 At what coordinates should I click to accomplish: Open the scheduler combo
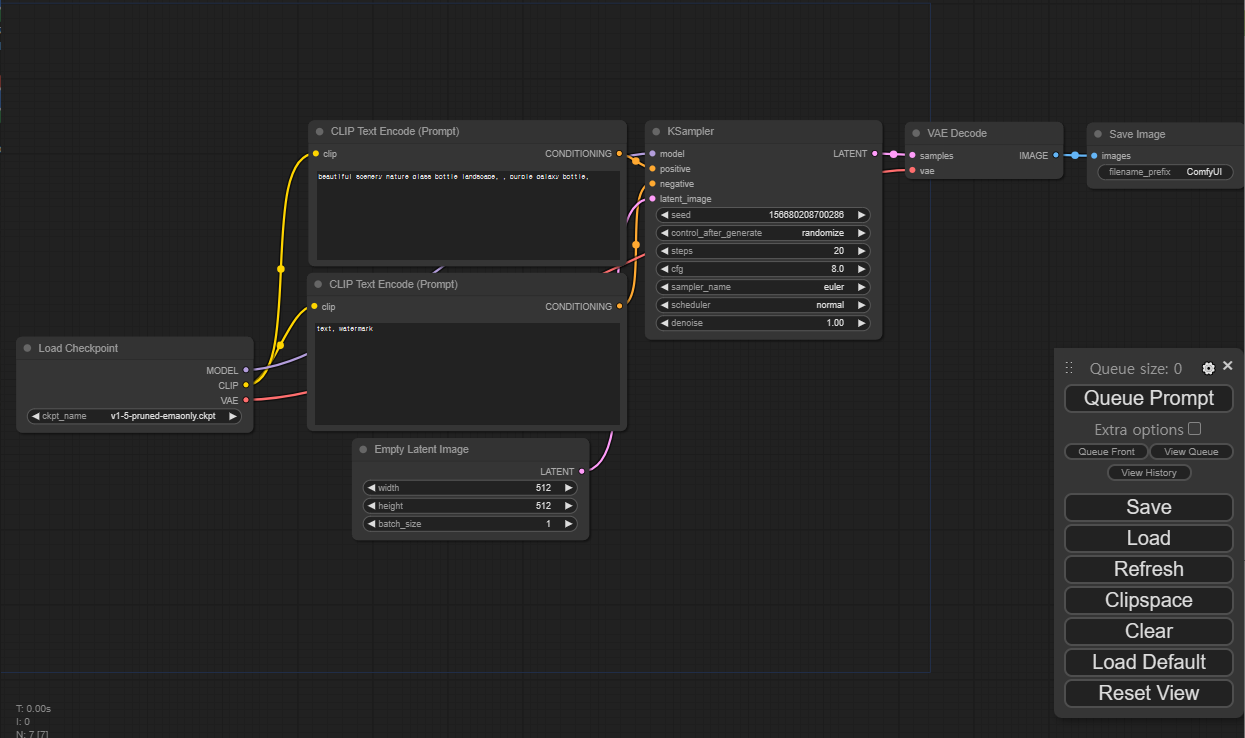coord(763,305)
